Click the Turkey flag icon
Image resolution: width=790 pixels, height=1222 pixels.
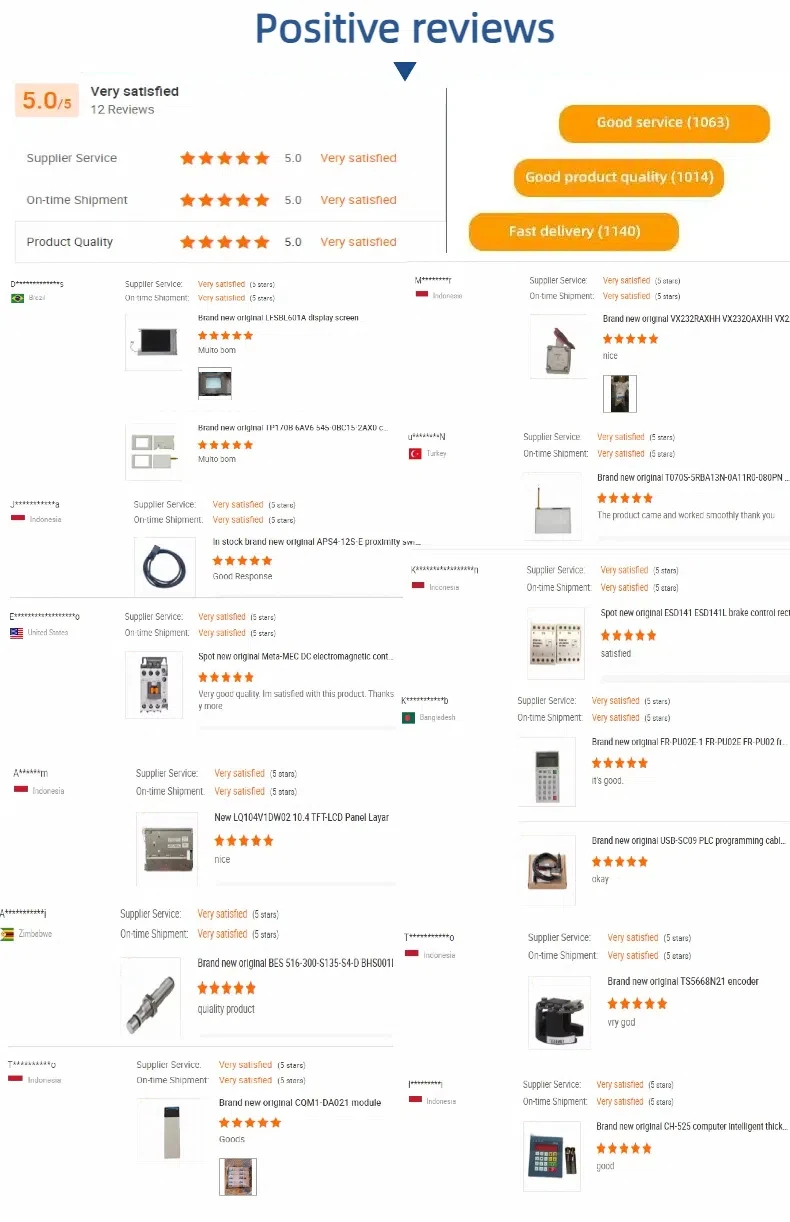(x=415, y=454)
